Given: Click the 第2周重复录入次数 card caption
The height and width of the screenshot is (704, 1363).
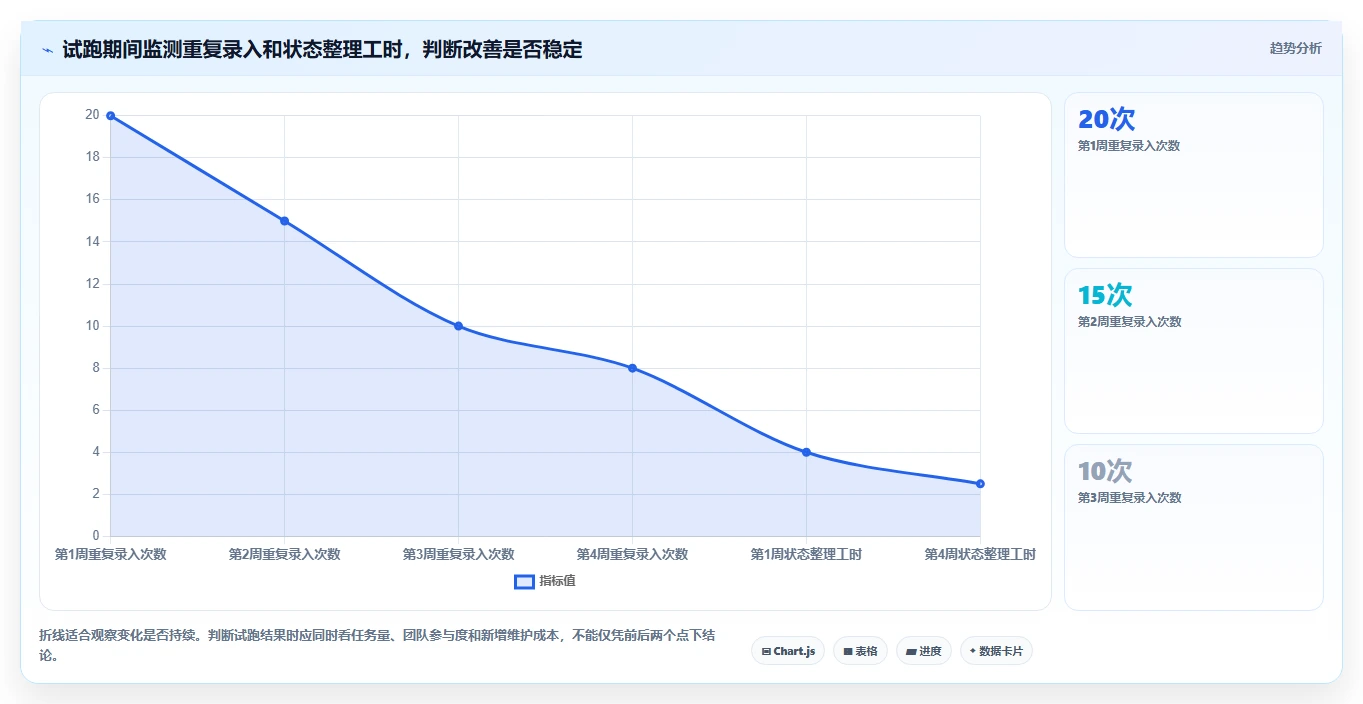Looking at the screenshot, I should click(x=1129, y=322).
